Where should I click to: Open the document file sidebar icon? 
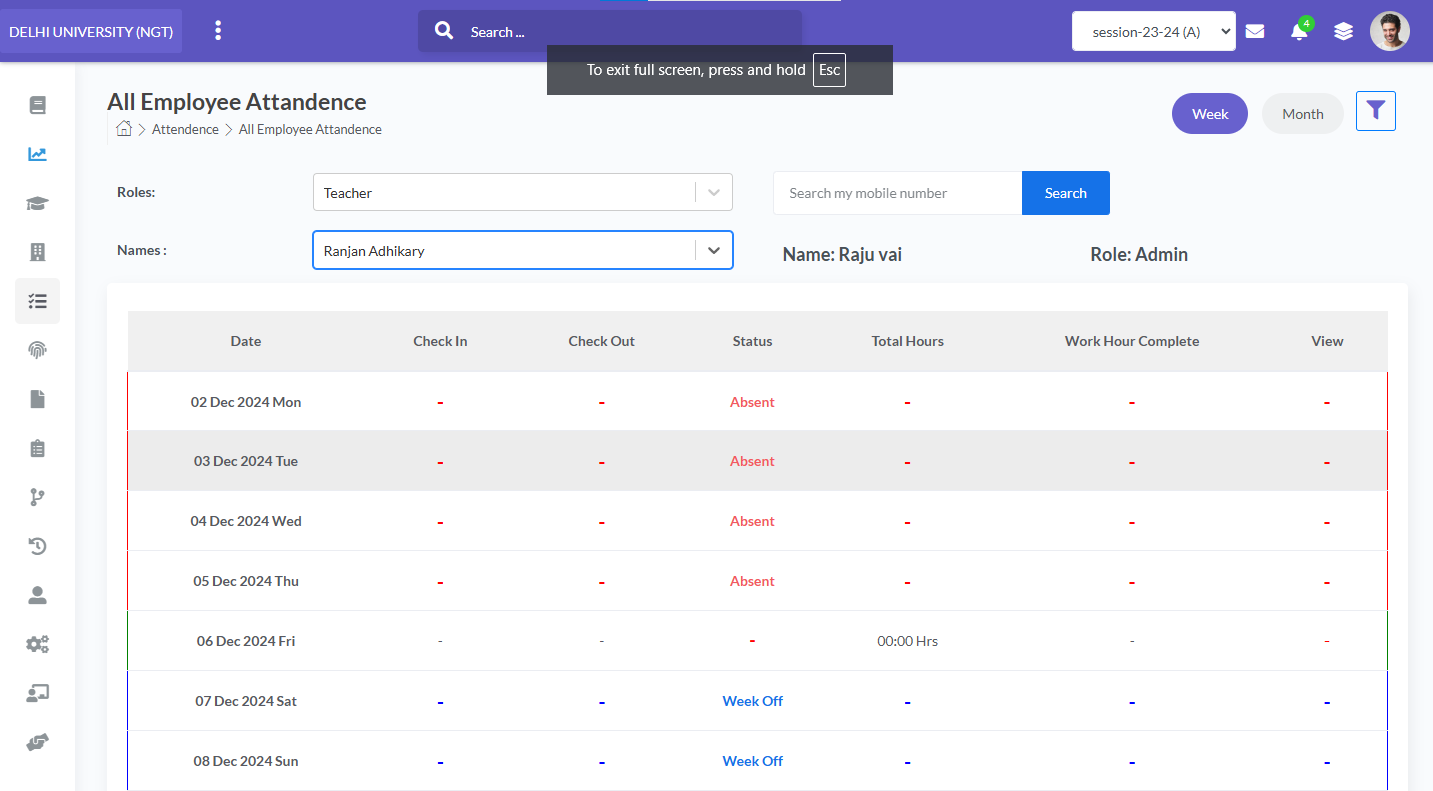click(x=37, y=399)
